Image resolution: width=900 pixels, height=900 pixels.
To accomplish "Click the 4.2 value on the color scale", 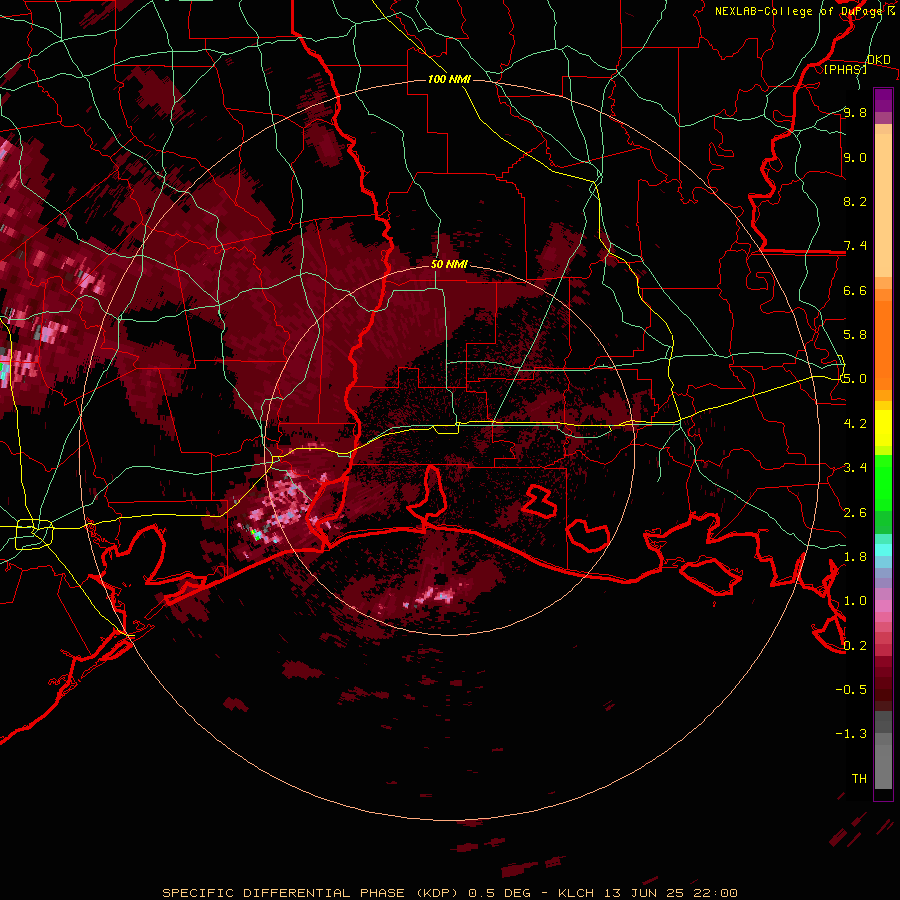I will 855,424.
